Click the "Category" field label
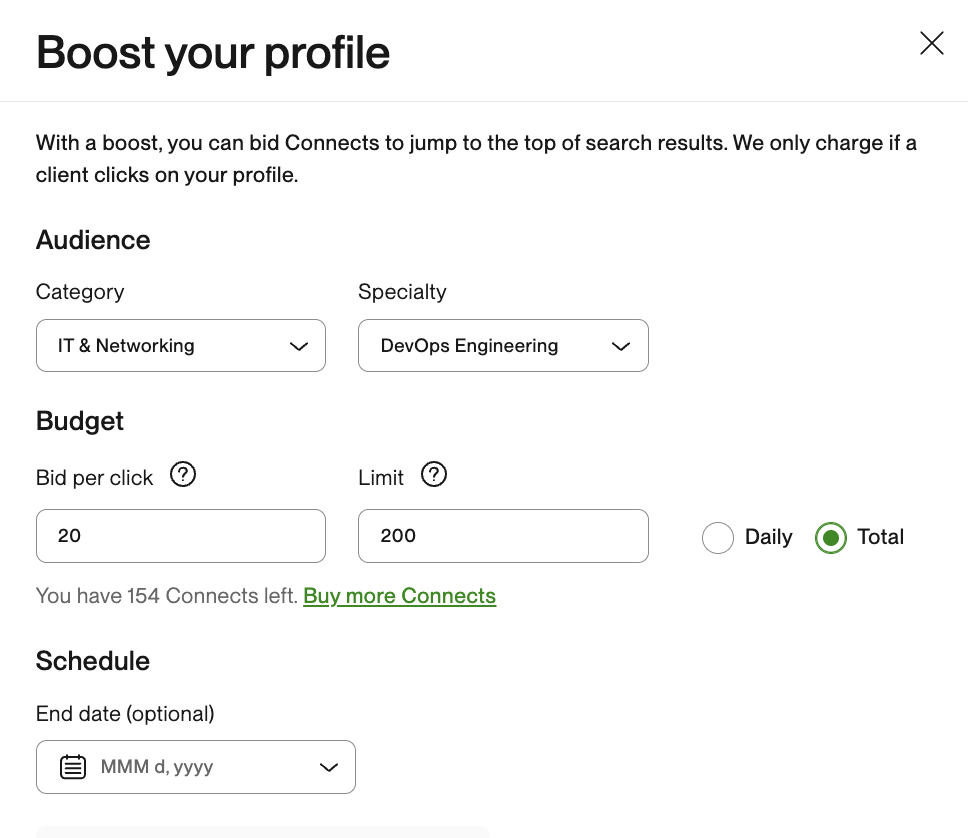968x838 pixels. pyautogui.click(x=80, y=292)
